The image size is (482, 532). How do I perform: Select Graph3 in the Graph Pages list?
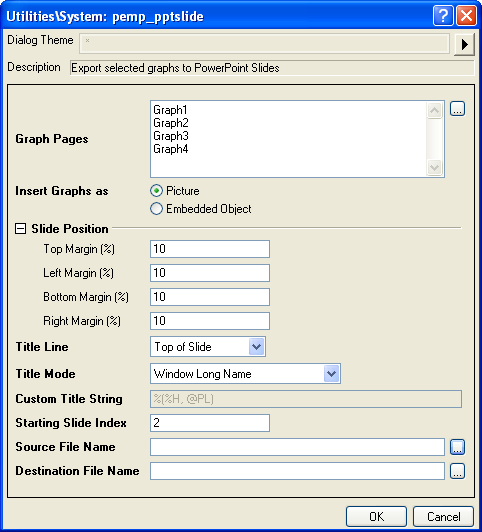tap(171, 136)
